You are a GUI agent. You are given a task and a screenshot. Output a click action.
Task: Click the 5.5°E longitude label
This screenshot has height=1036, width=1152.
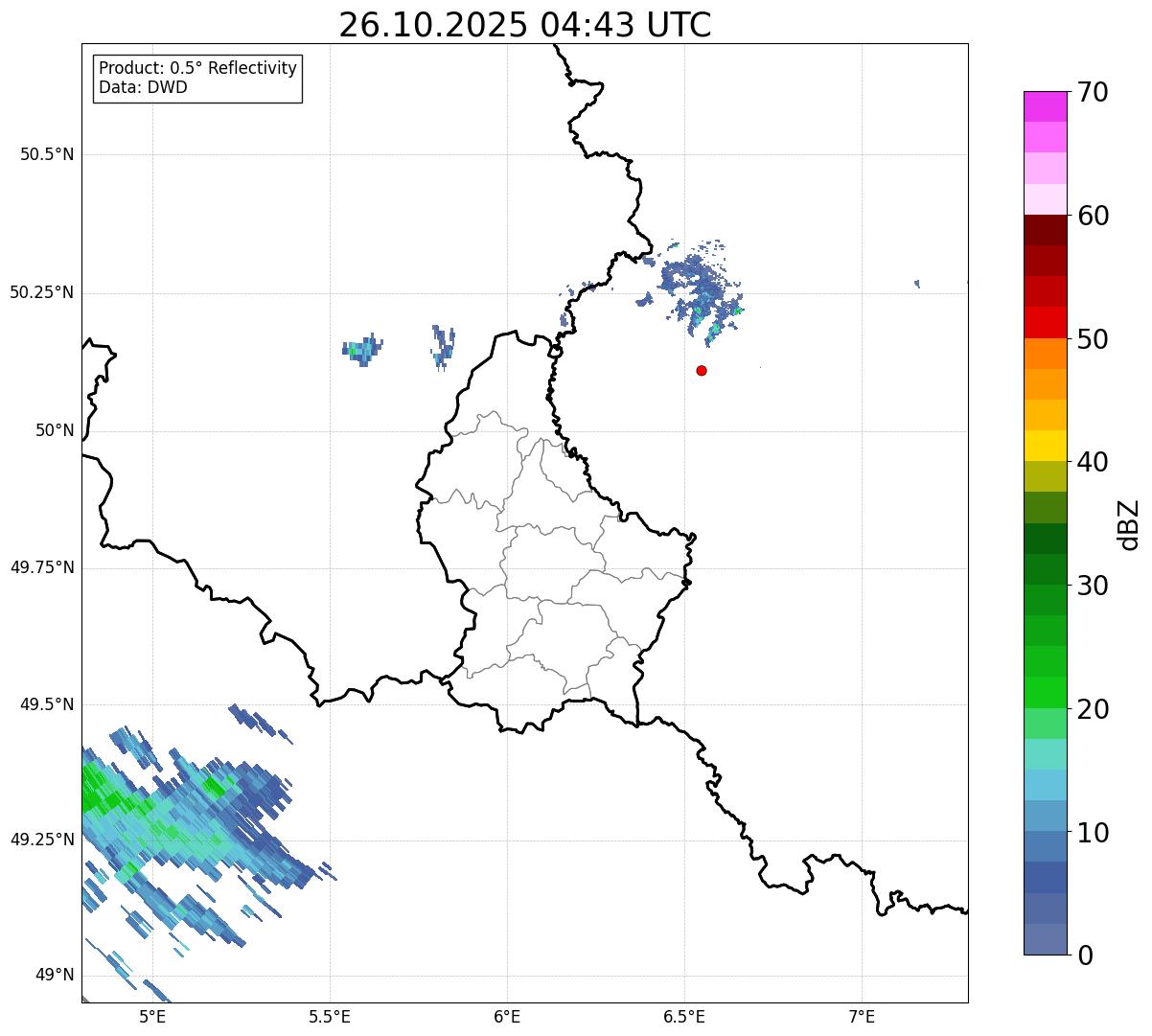(330, 1016)
